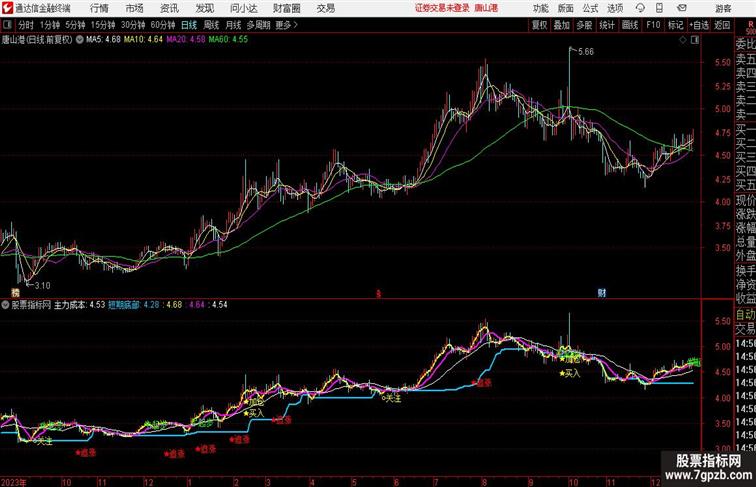
Task: Click the 2023年 date axis label
Action: click(14, 482)
